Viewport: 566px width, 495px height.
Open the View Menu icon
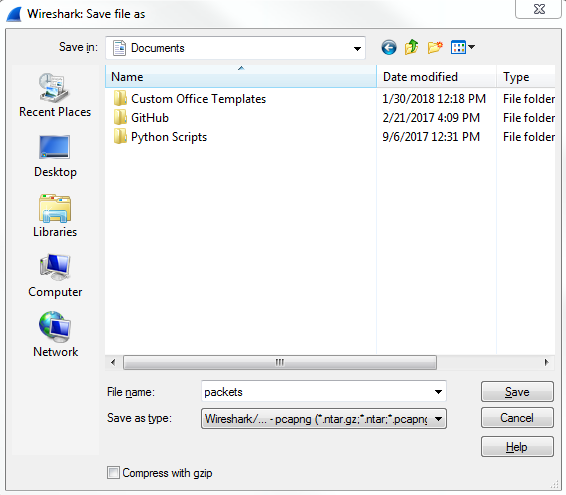(463, 47)
